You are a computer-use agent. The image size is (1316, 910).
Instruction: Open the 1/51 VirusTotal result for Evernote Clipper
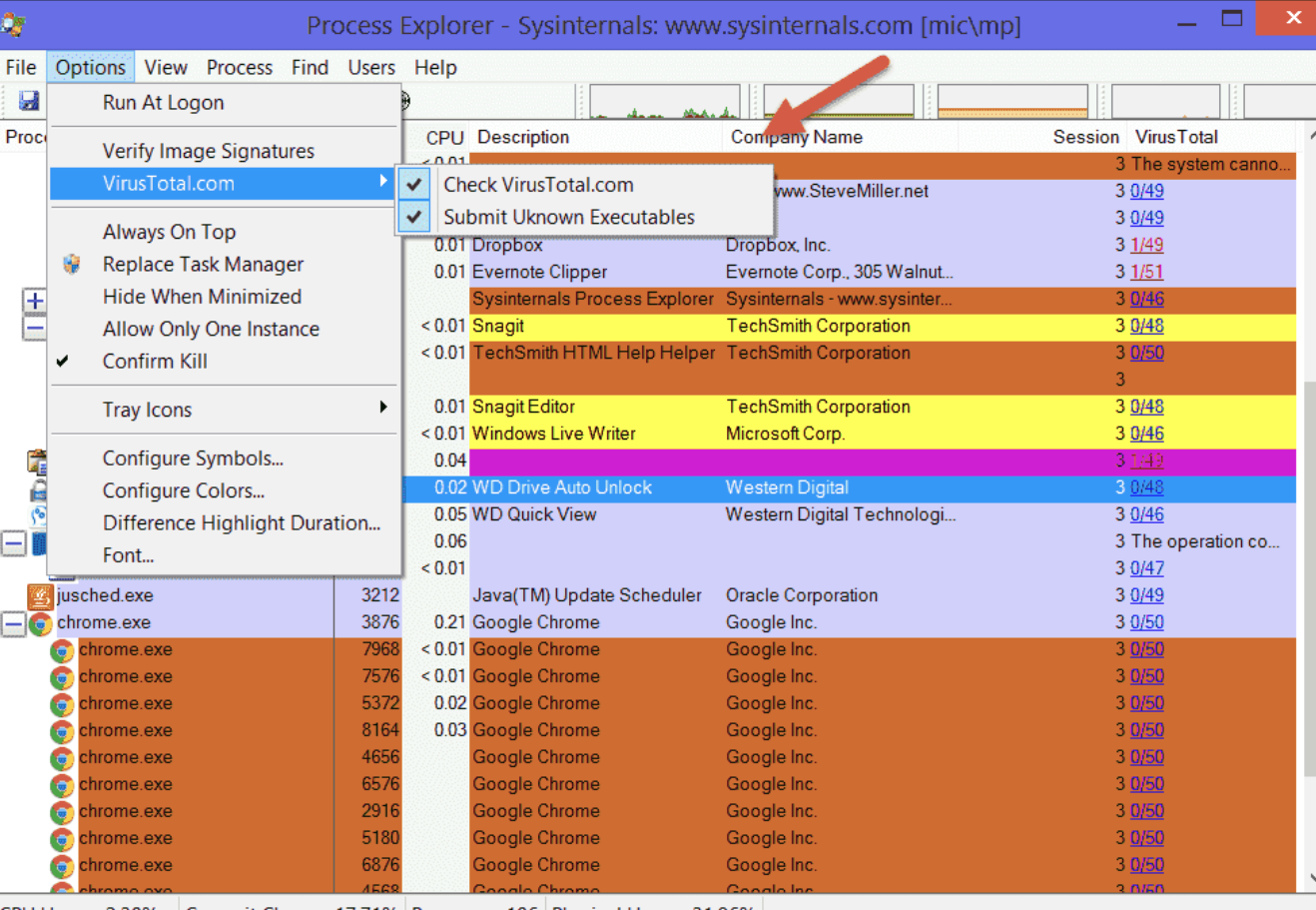1146,272
